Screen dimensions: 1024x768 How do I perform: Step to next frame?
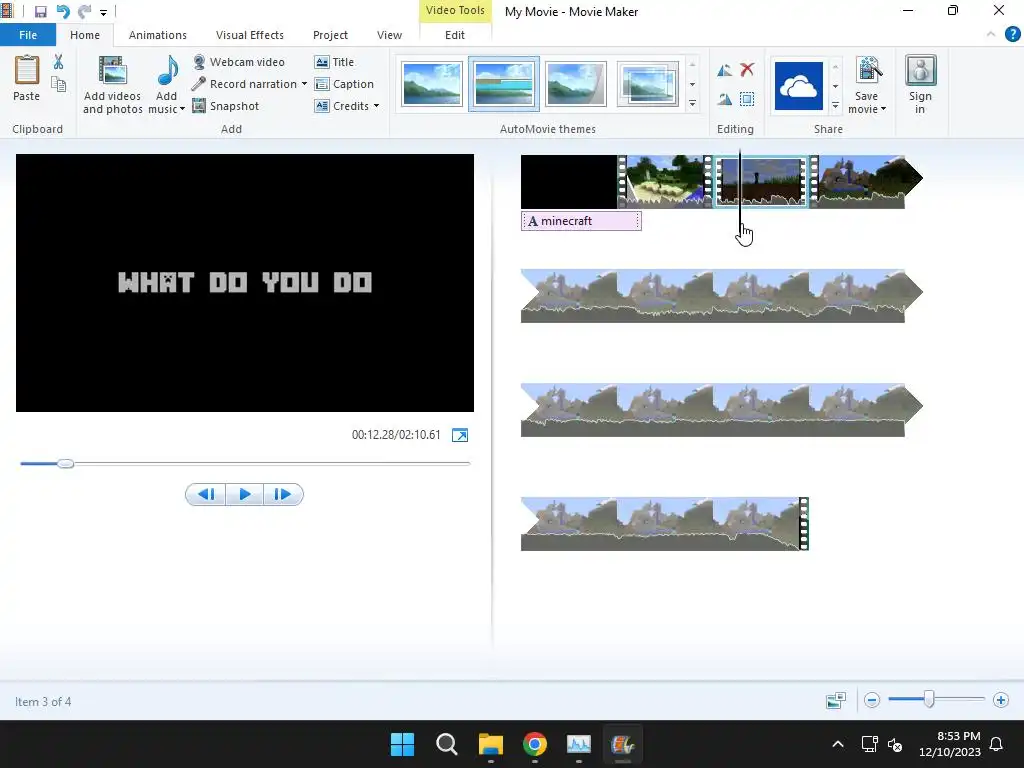pos(283,494)
